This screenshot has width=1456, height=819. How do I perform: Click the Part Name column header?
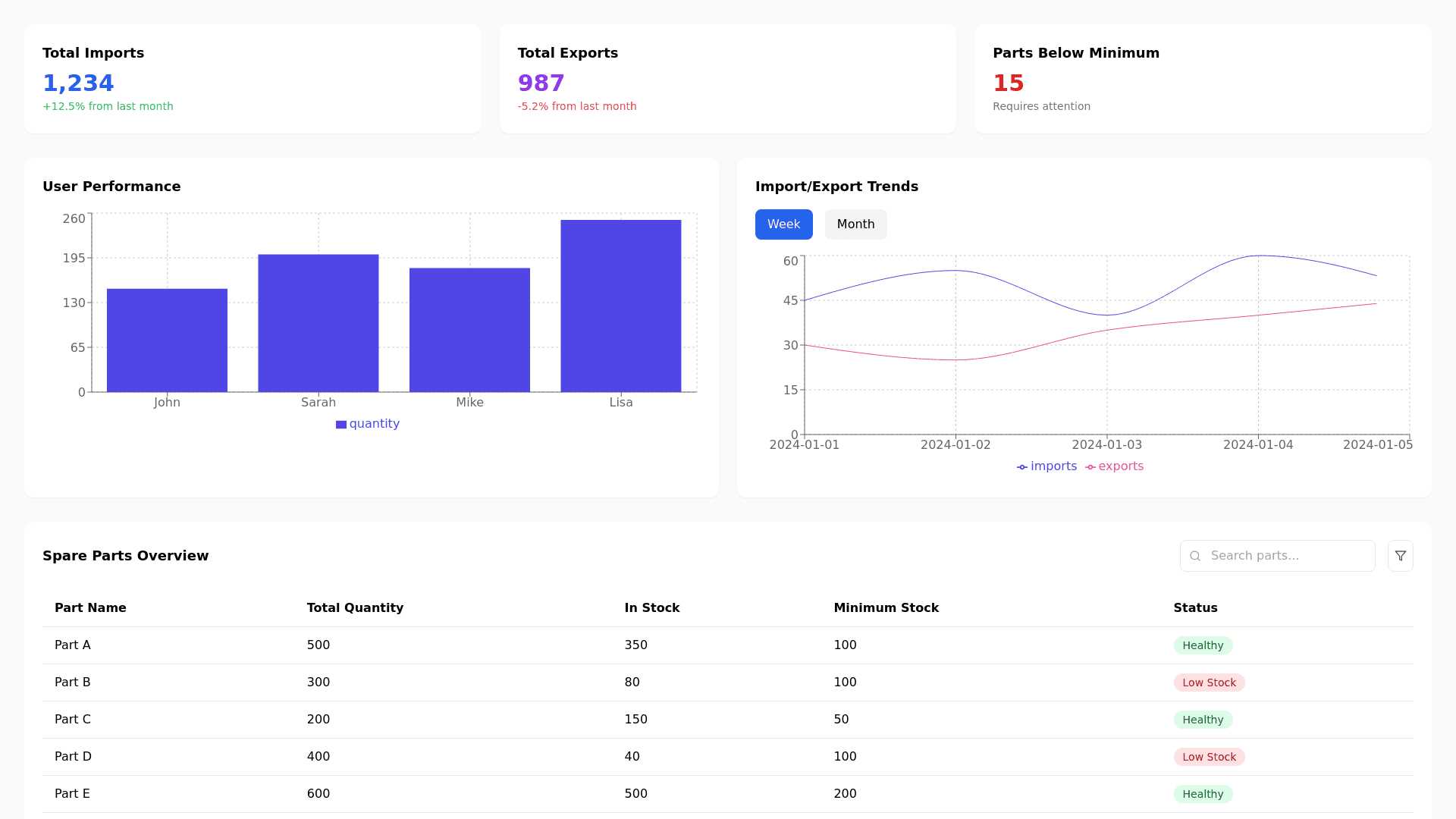90,607
